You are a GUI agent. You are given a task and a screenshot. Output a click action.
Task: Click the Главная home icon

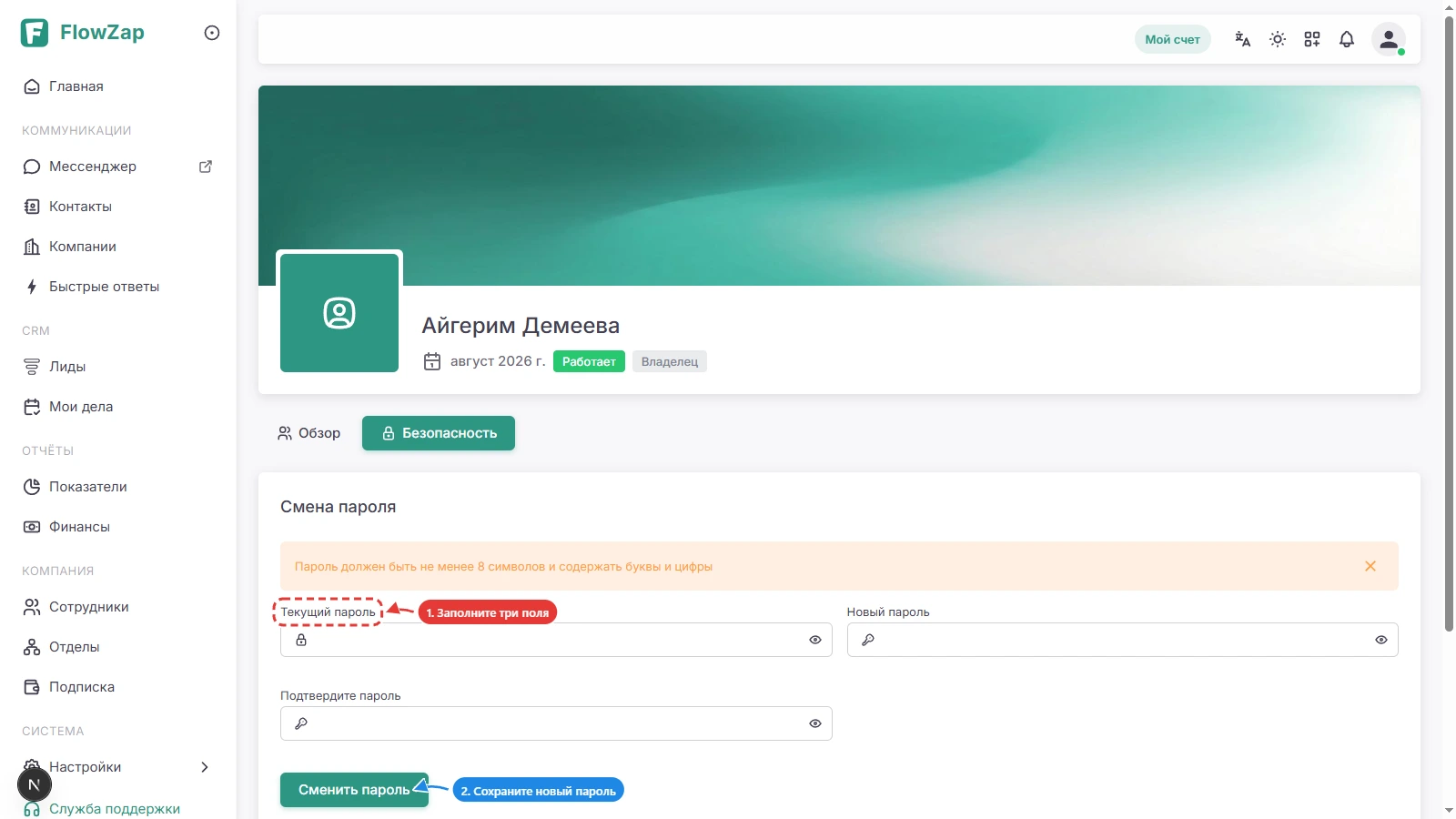pyautogui.click(x=32, y=86)
